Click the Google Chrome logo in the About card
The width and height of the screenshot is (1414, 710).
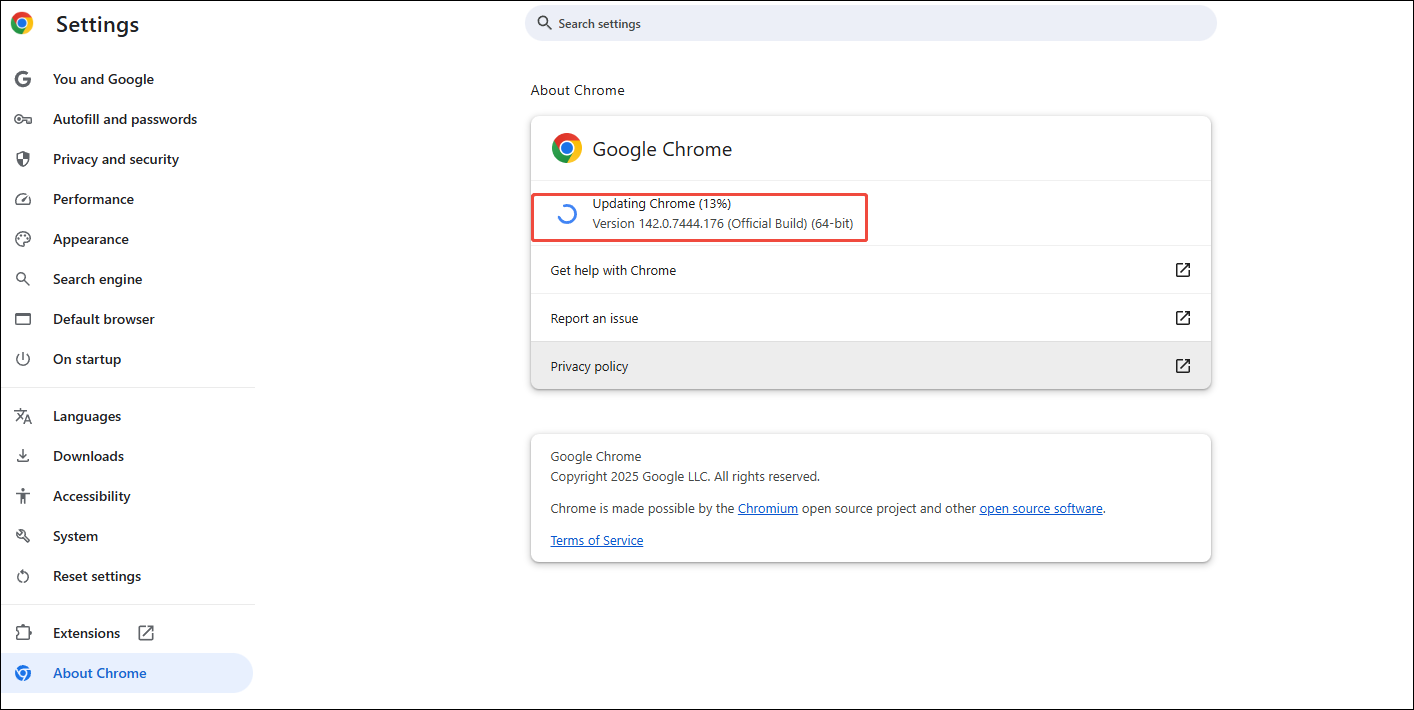567,147
